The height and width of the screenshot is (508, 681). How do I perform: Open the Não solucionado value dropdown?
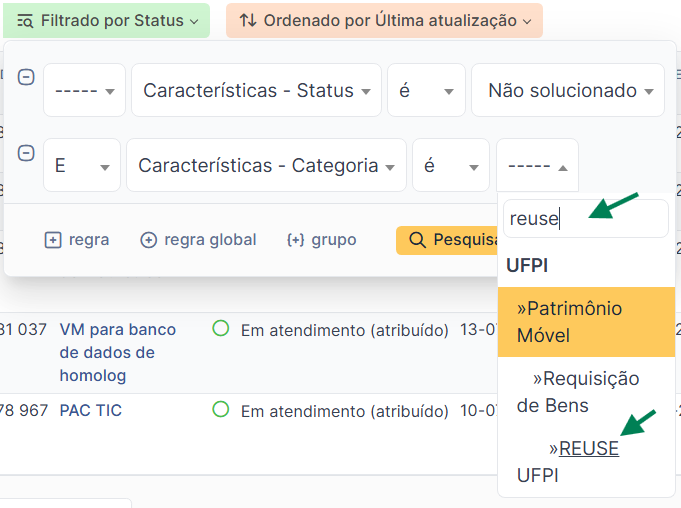point(568,90)
